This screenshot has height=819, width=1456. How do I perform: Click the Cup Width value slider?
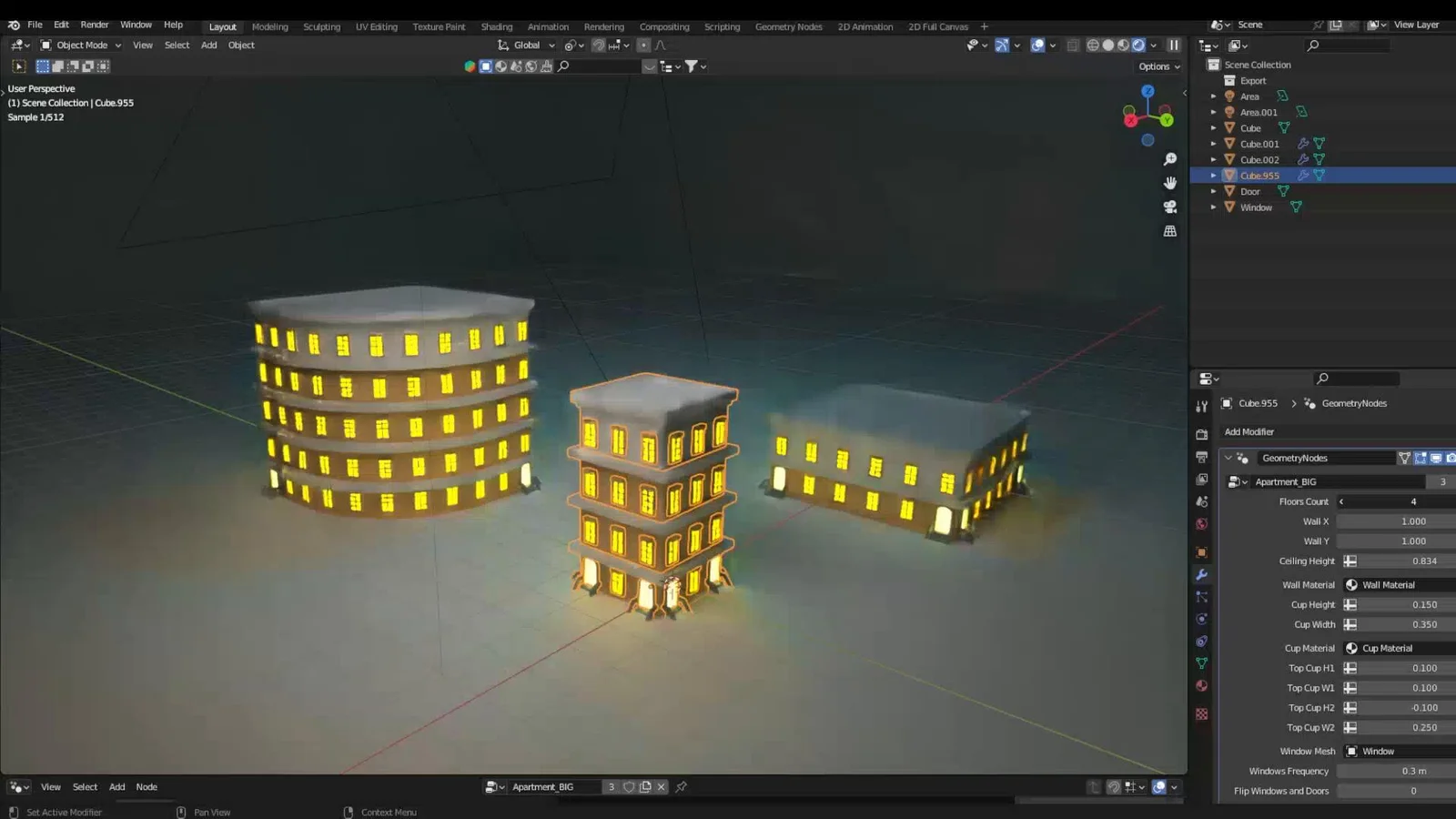(1407, 625)
